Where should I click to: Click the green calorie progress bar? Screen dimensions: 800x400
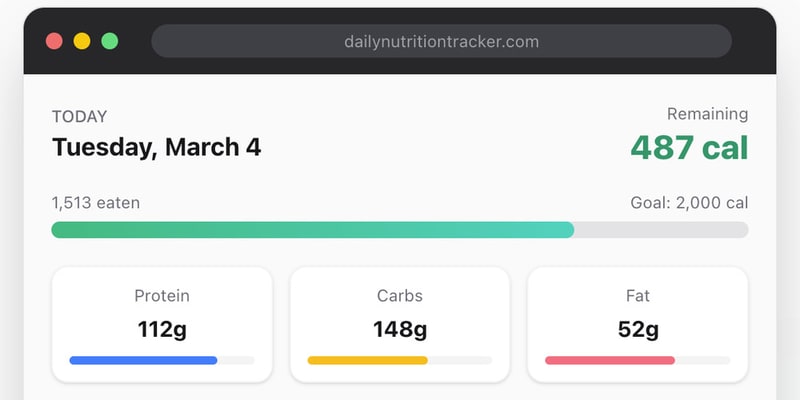pos(313,230)
